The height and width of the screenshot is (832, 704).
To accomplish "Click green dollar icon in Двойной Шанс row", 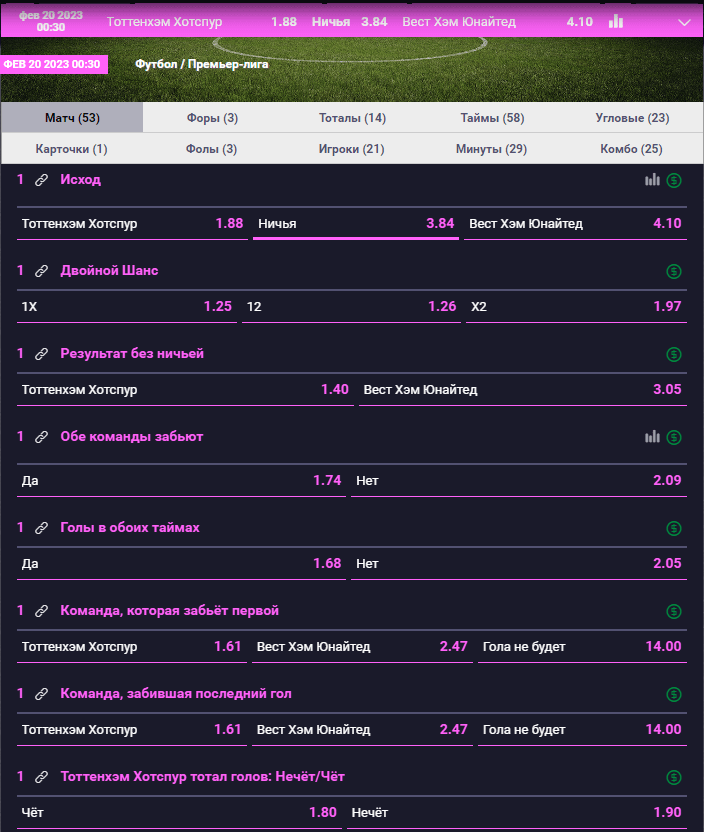I will tap(674, 272).
